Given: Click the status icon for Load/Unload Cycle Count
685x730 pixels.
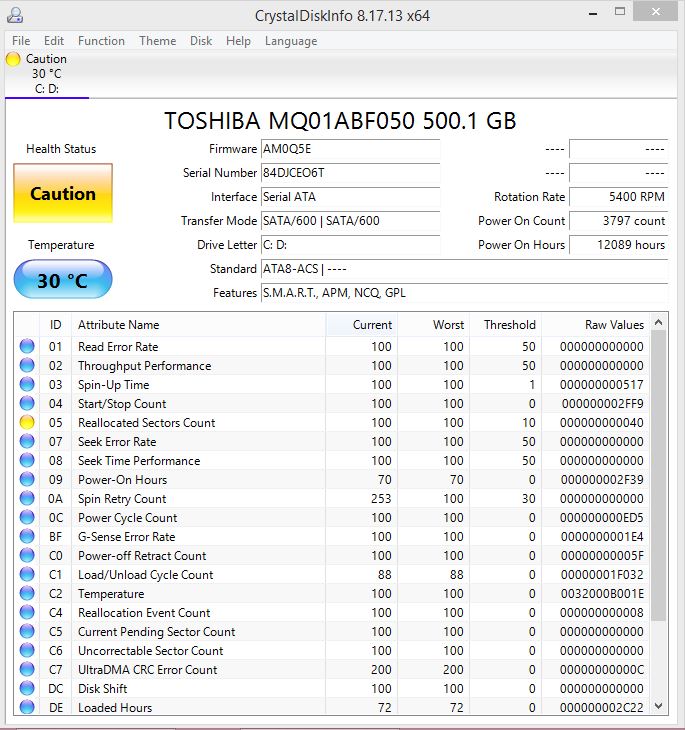Looking at the screenshot, I should tap(27, 575).
